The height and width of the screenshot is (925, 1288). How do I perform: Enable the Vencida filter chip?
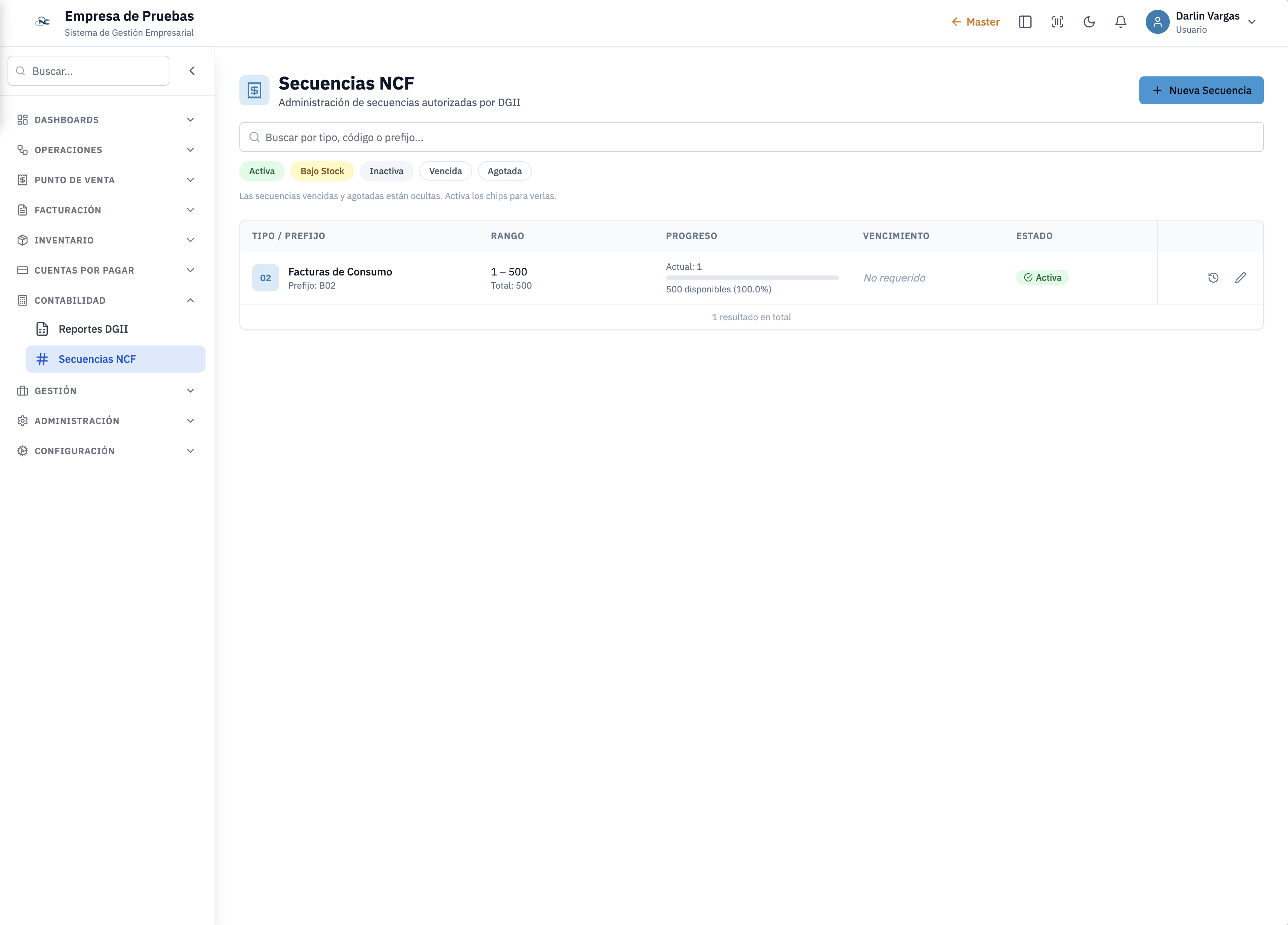pyautogui.click(x=445, y=171)
